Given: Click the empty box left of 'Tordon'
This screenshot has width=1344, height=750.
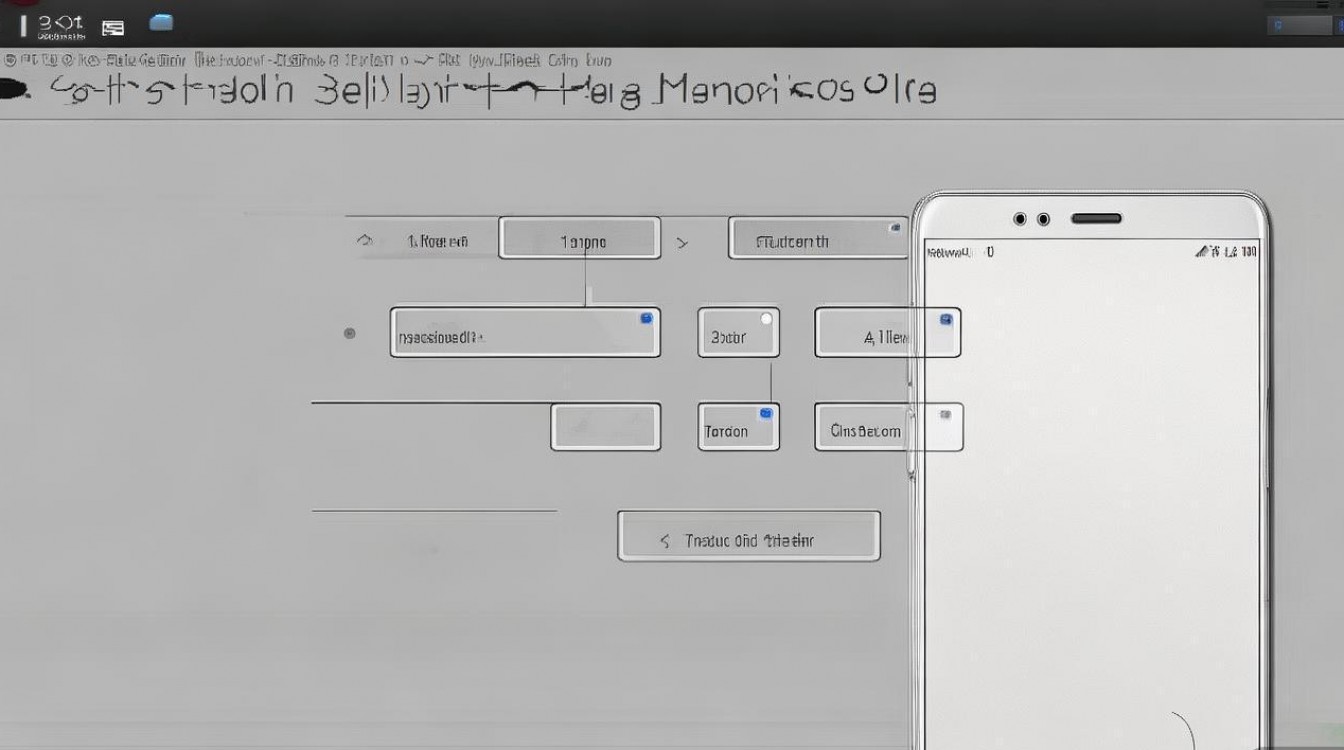Looking at the screenshot, I should click(605, 427).
